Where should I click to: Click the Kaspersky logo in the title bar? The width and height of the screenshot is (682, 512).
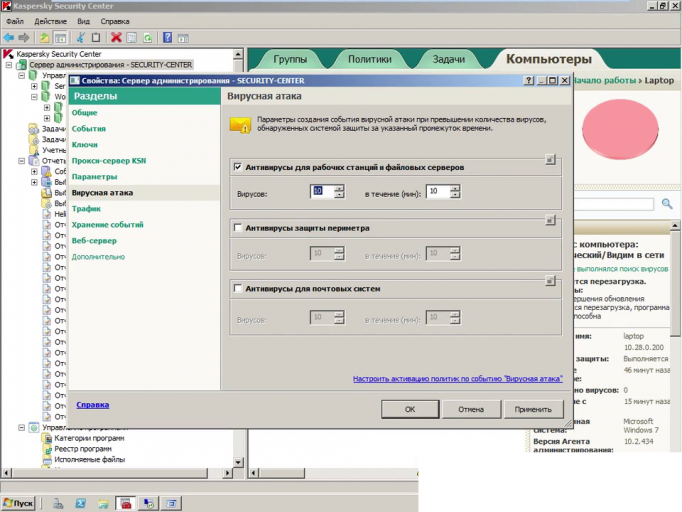6,6
